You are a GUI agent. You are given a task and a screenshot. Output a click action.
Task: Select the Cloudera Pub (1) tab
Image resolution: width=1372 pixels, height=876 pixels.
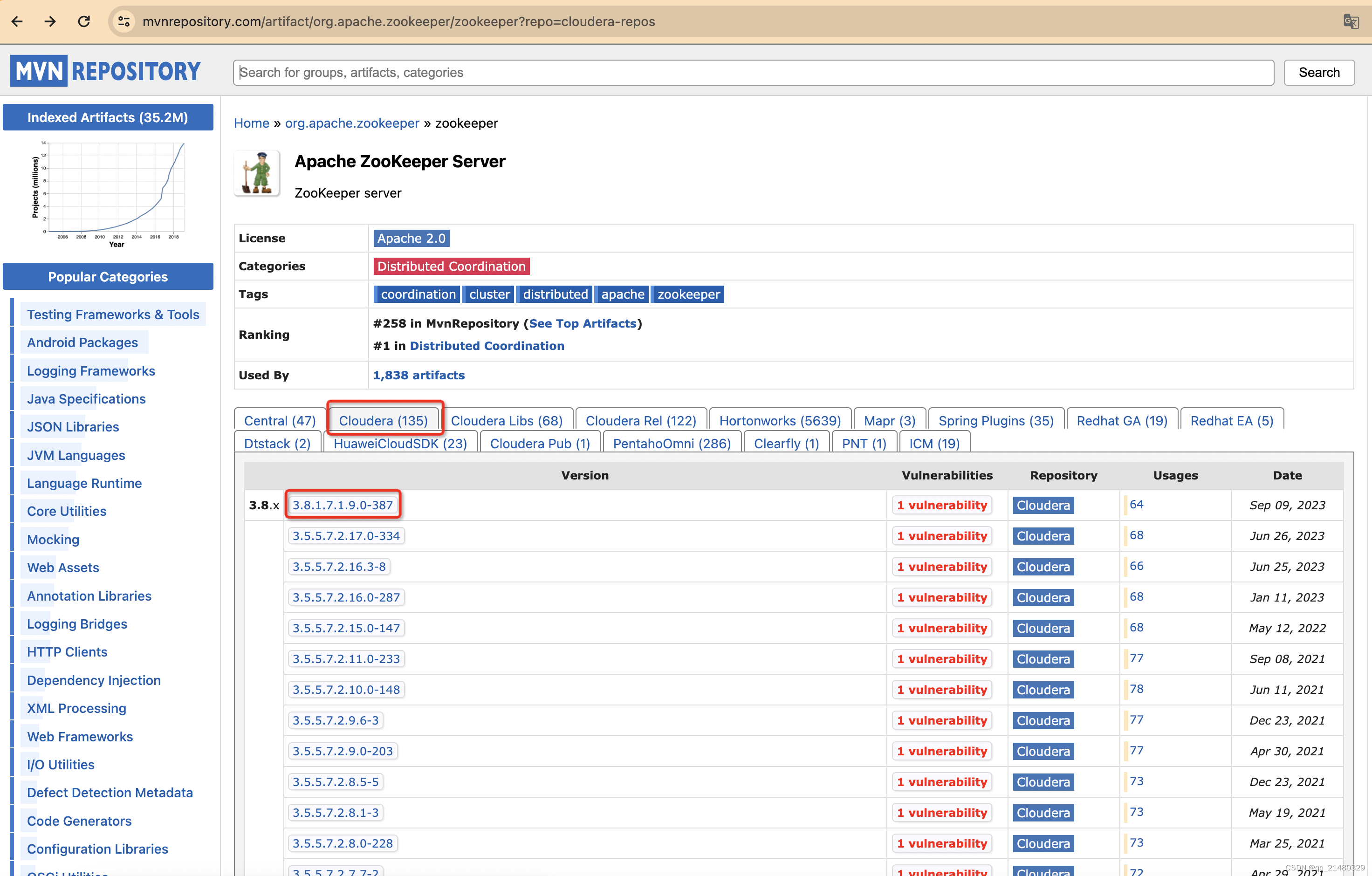[540, 443]
